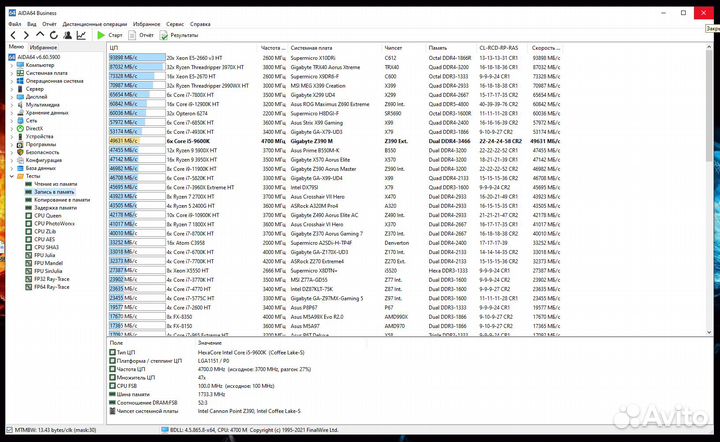
Task: Go back with the toolbar left arrow
Action: tap(13, 35)
